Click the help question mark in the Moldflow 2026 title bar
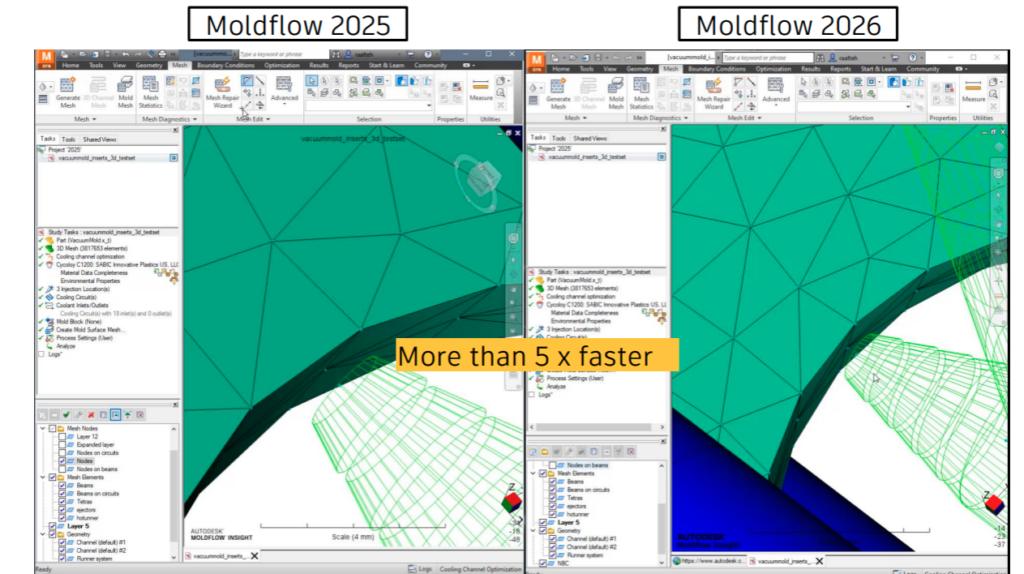This screenshot has width=1024, height=574. 912,57
